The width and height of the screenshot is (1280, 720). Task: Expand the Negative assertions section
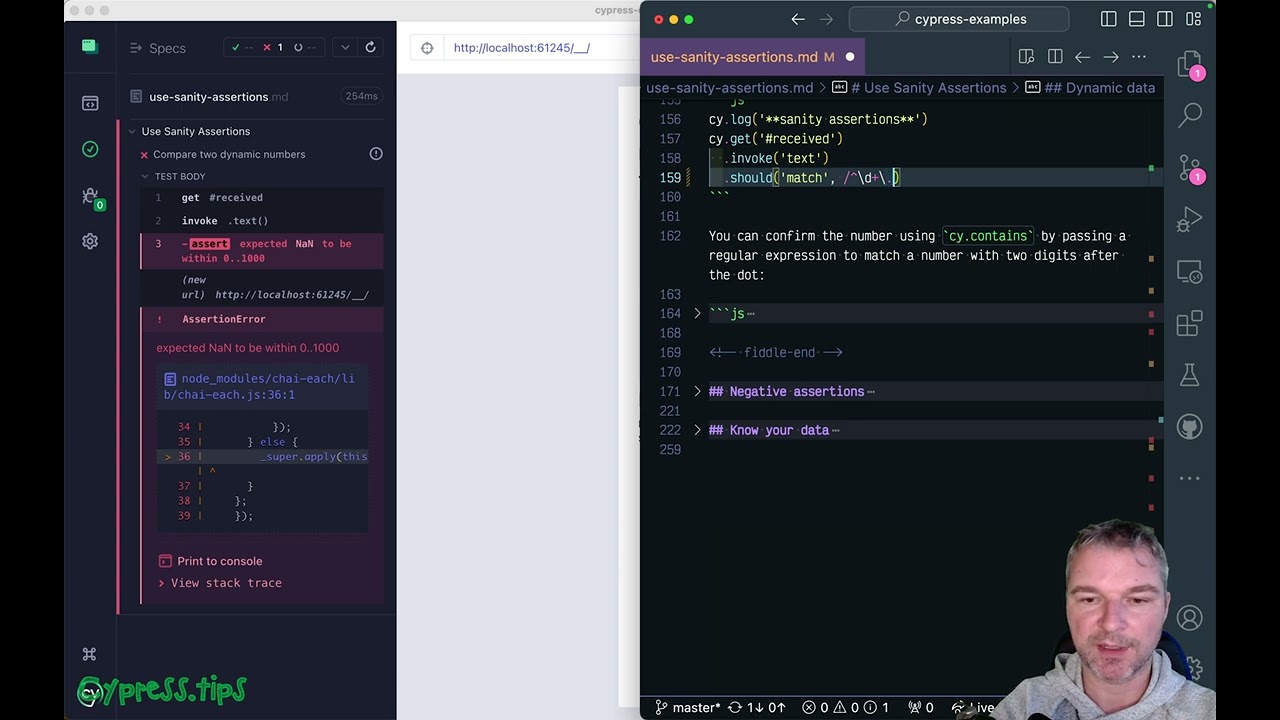pos(697,392)
